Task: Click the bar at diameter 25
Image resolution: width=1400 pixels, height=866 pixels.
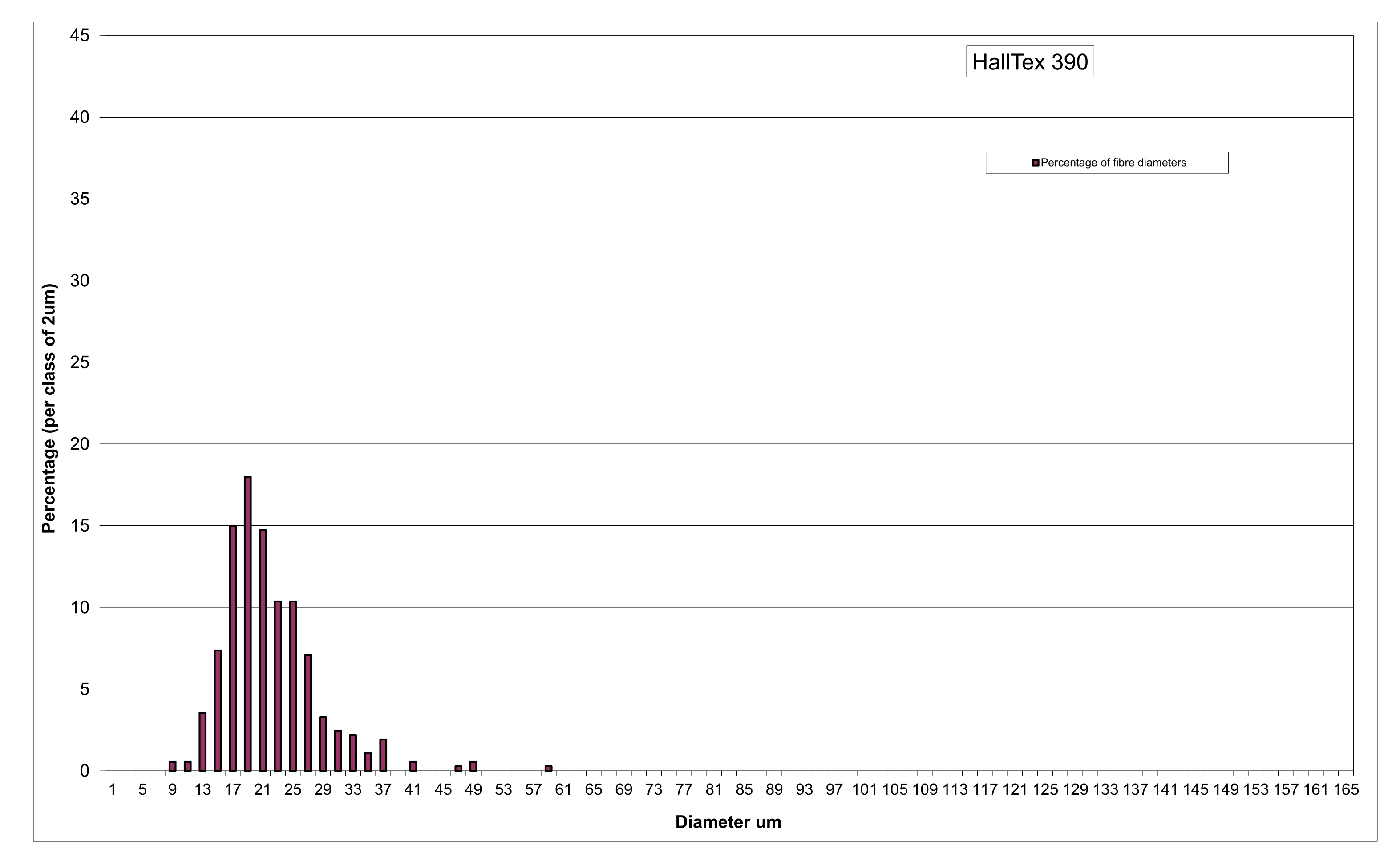Action: 293,686
